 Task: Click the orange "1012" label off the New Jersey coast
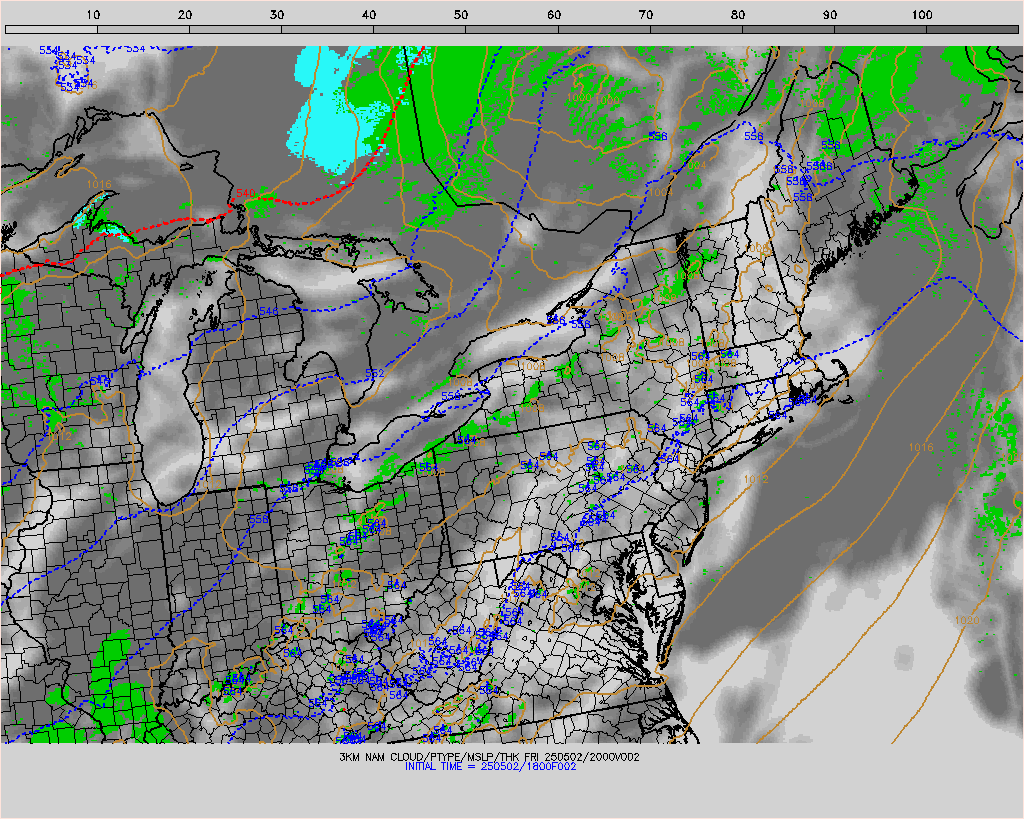point(756,479)
